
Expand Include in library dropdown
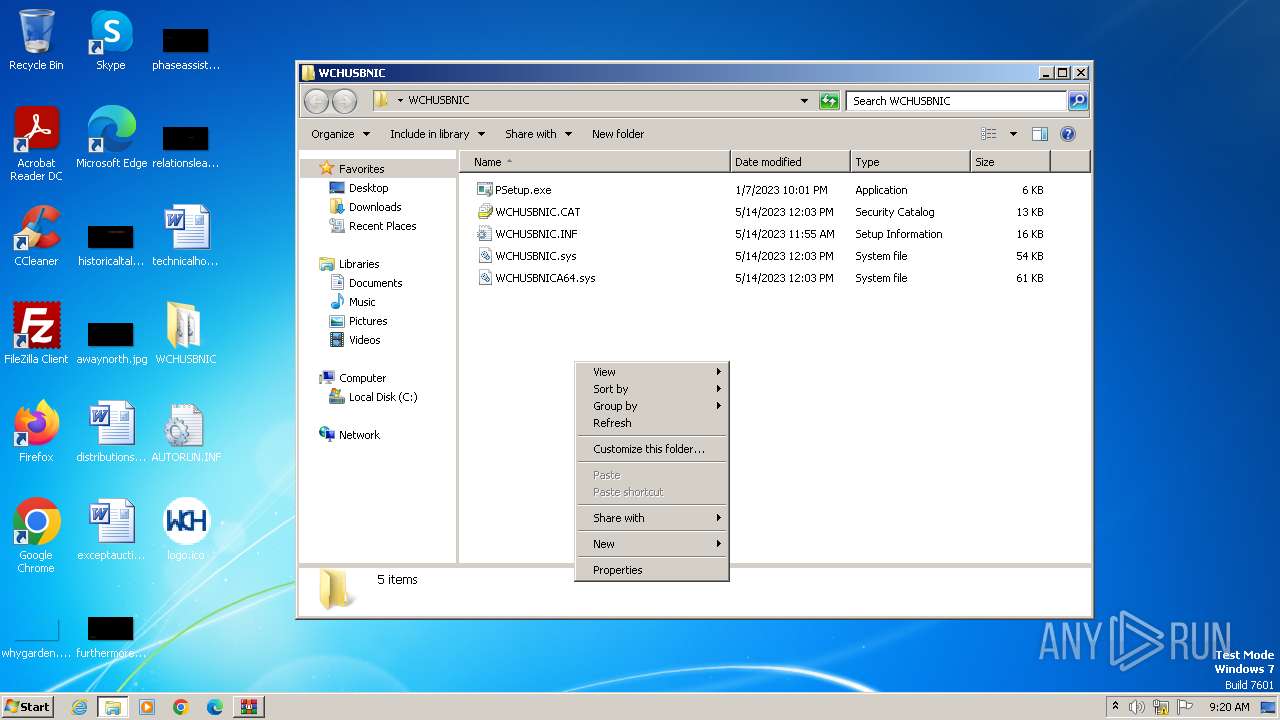tap(437, 134)
